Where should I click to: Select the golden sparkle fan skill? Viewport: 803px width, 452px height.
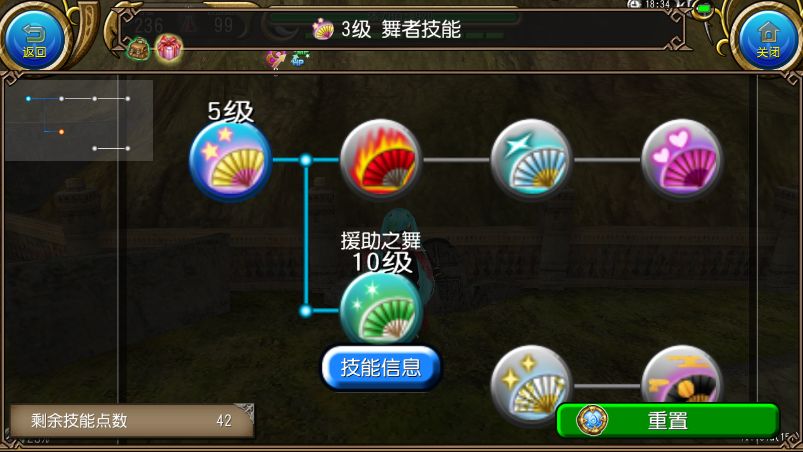[531, 383]
